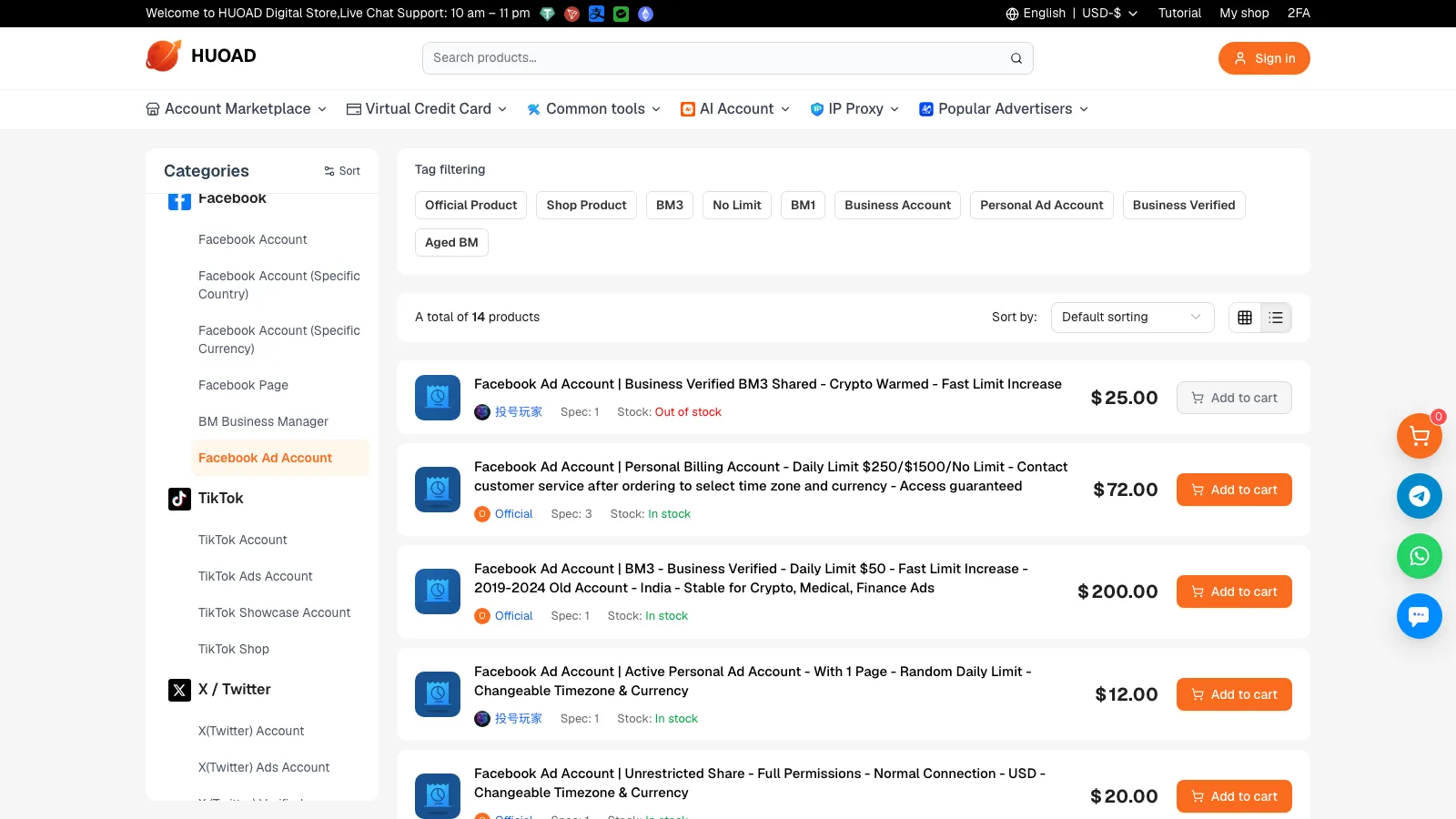Screen dimensions: 1456x819
Task: Open the WhatsApp contact button
Action: [x=1420, y=556]
